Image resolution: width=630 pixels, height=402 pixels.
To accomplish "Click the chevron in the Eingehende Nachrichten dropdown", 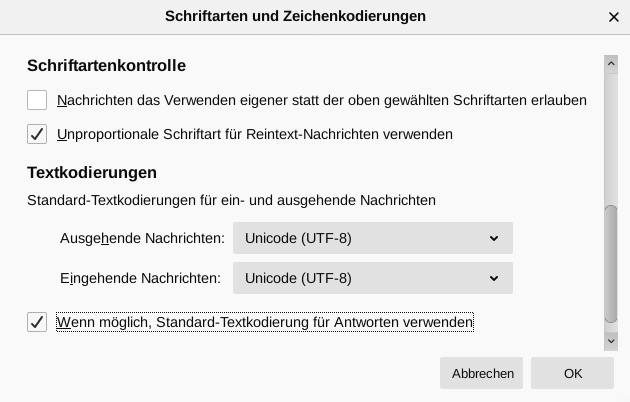I will [494, 278].
